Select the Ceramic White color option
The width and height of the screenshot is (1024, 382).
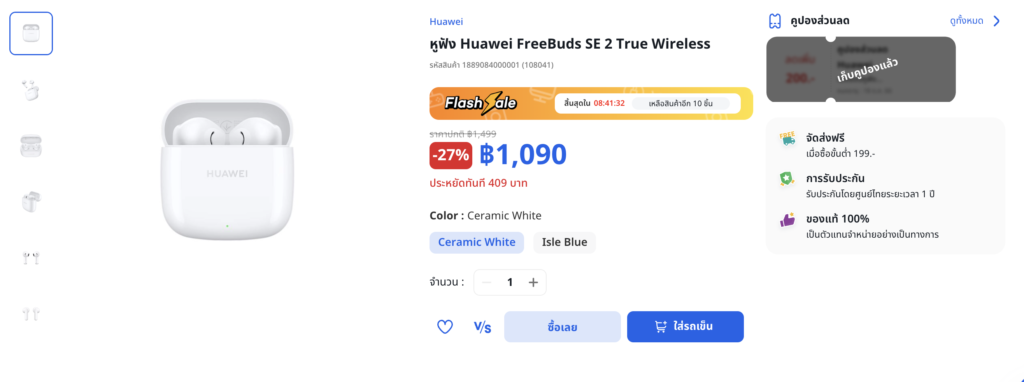(x=477, y=242)
